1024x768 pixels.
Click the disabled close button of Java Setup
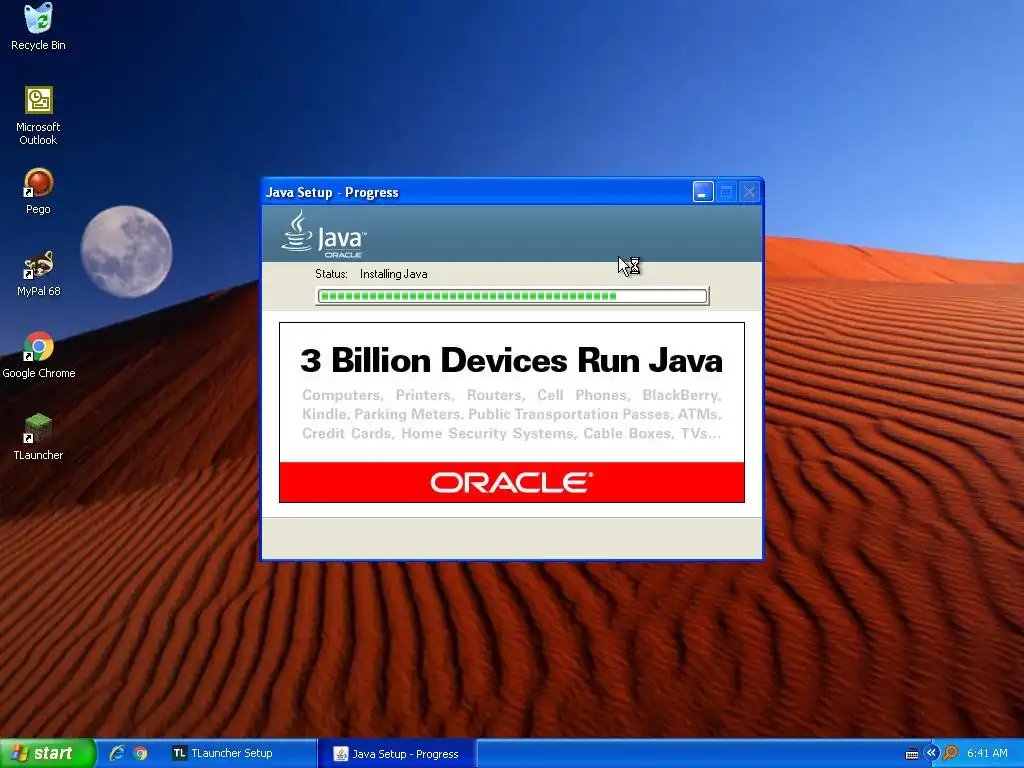(x=749, y=192)
